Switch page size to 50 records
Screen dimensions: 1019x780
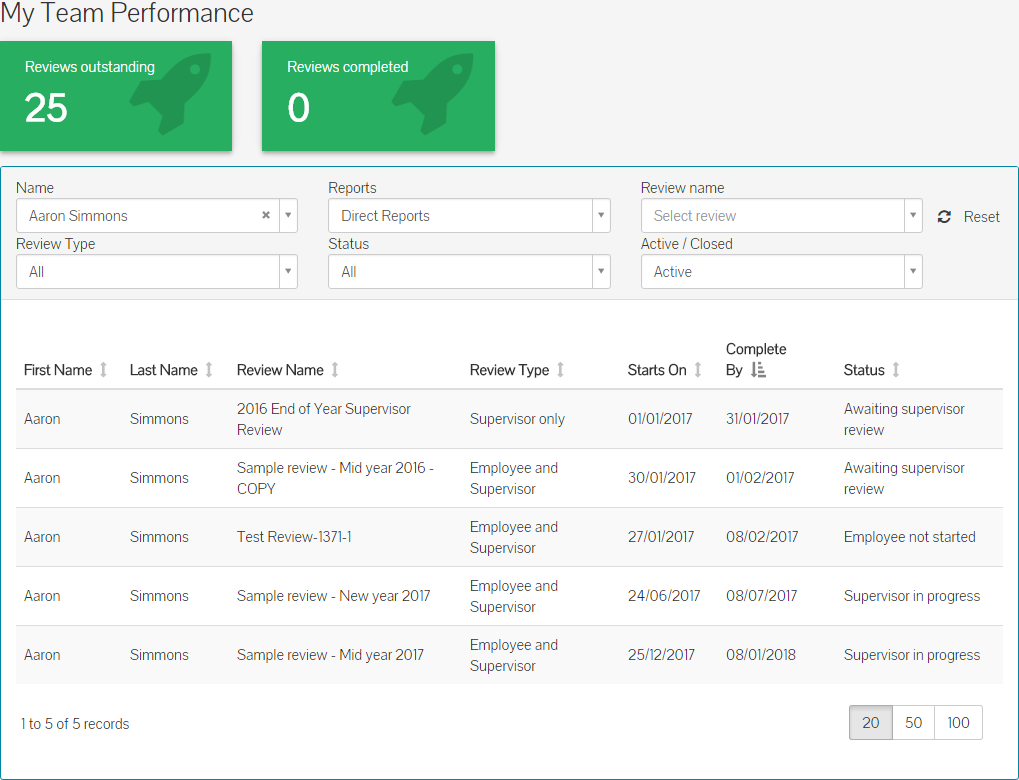click(913, 723)
